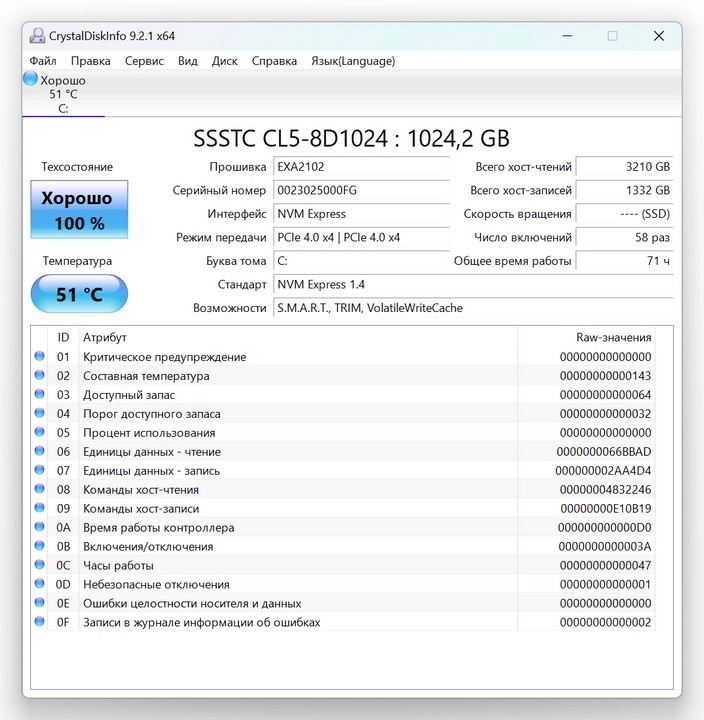Click total host writes value 1332 GB
This screenshot has width=704, height=720.
coord(625,190)
